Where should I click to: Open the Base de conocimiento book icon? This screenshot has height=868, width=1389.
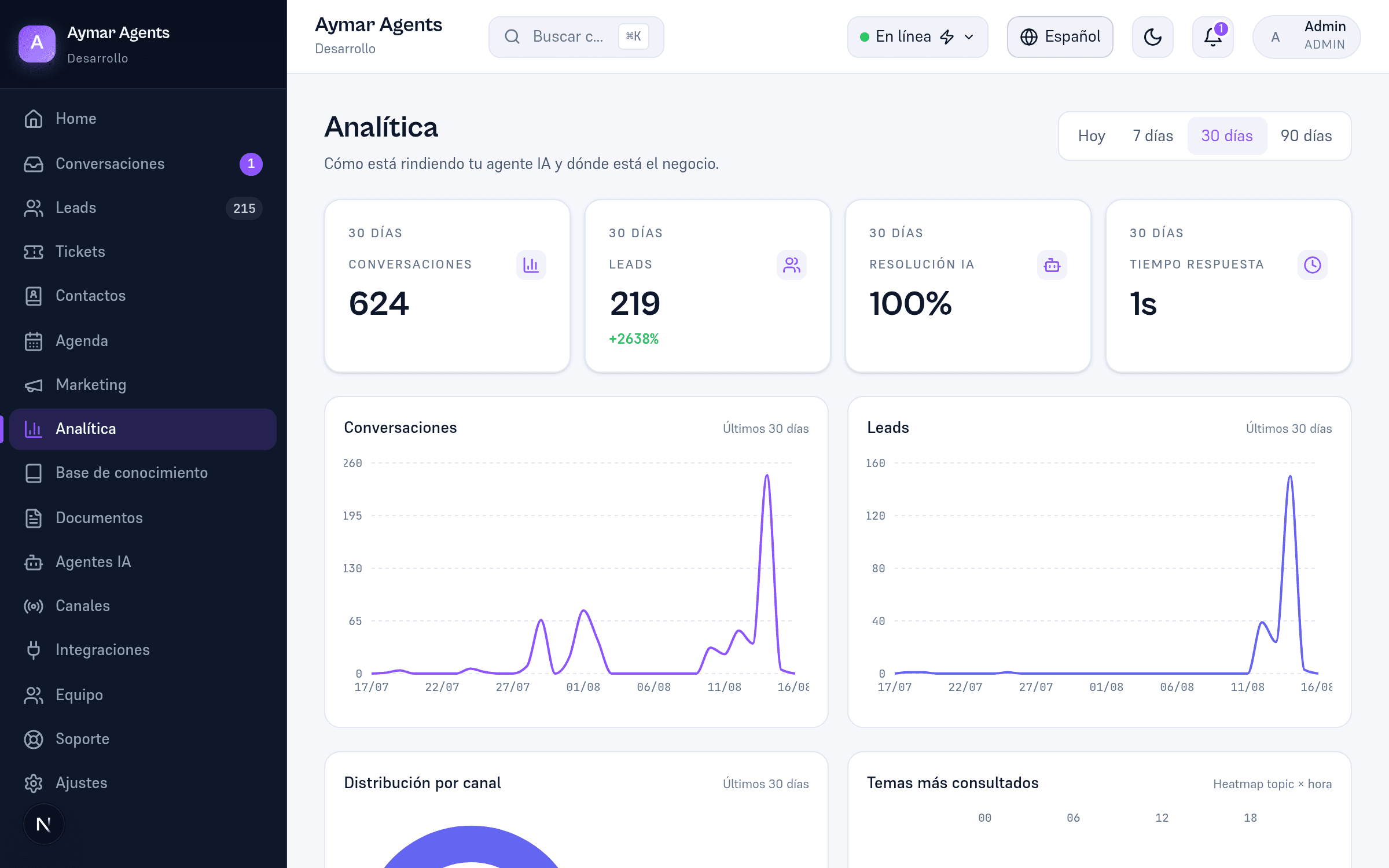click(34, 473)
